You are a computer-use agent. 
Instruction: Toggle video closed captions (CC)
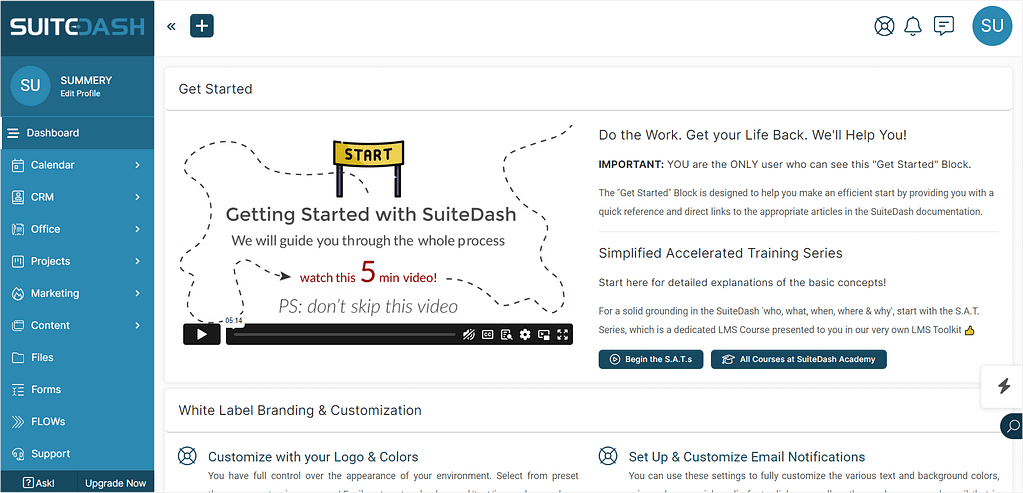487,335
